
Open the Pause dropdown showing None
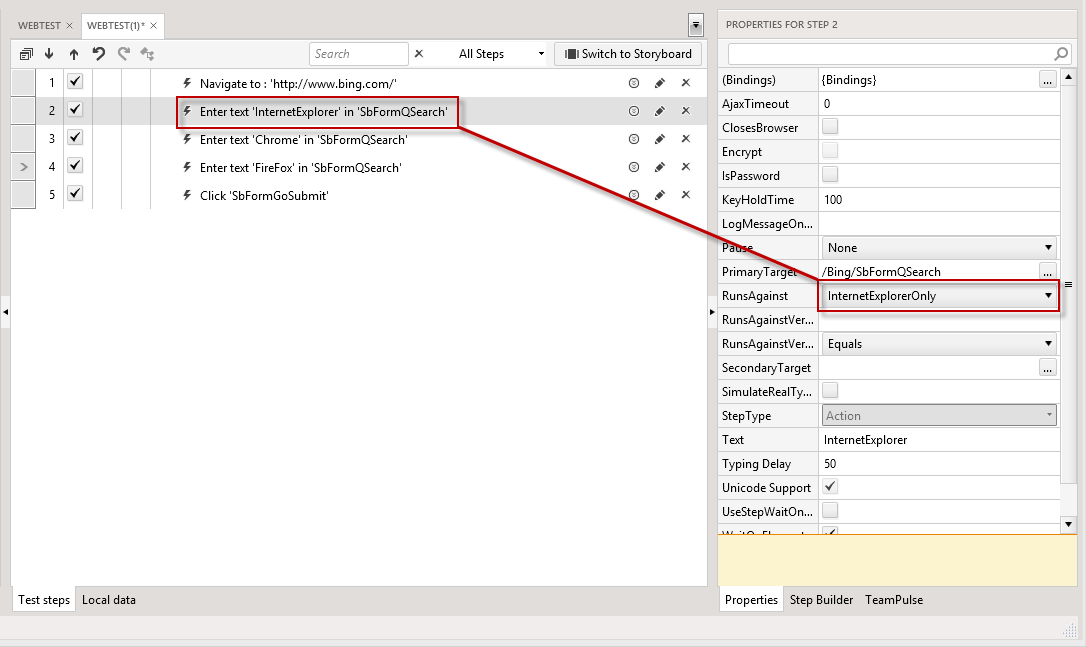pos(939,248)
